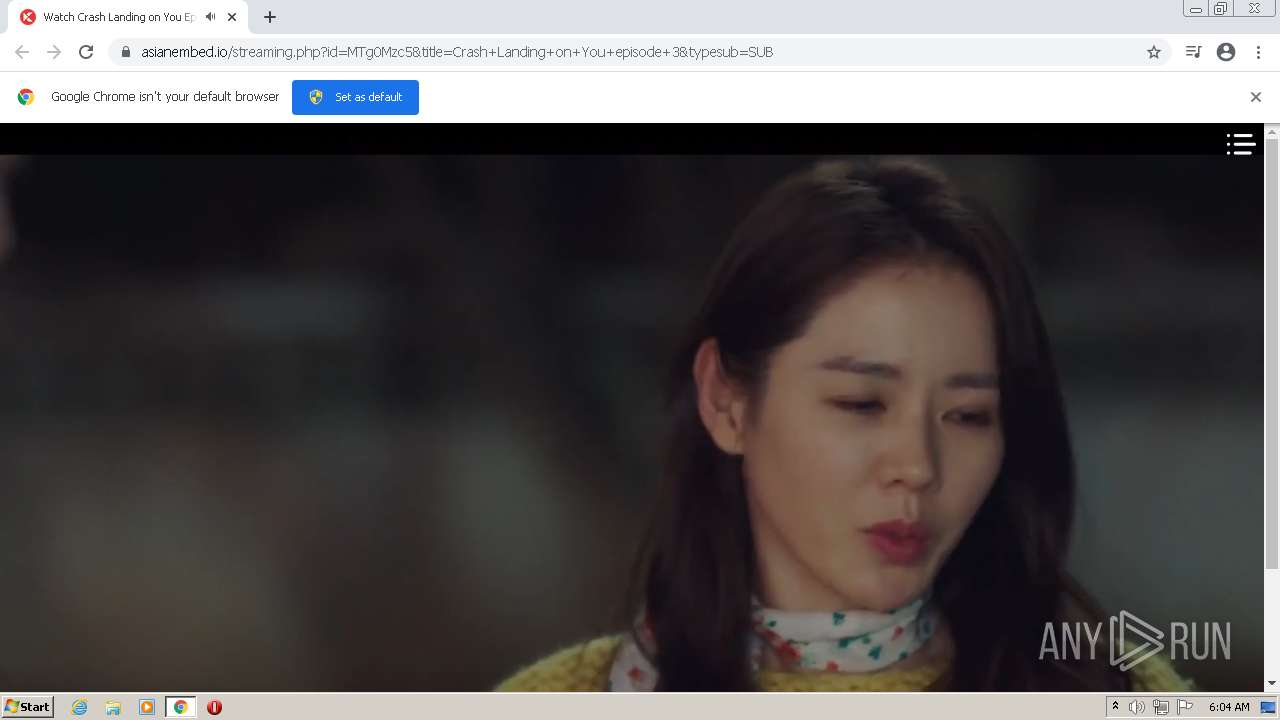Viewport: 1280px width, 720px height.
Task: Click the browser back arrow
Action: [22, 52]
